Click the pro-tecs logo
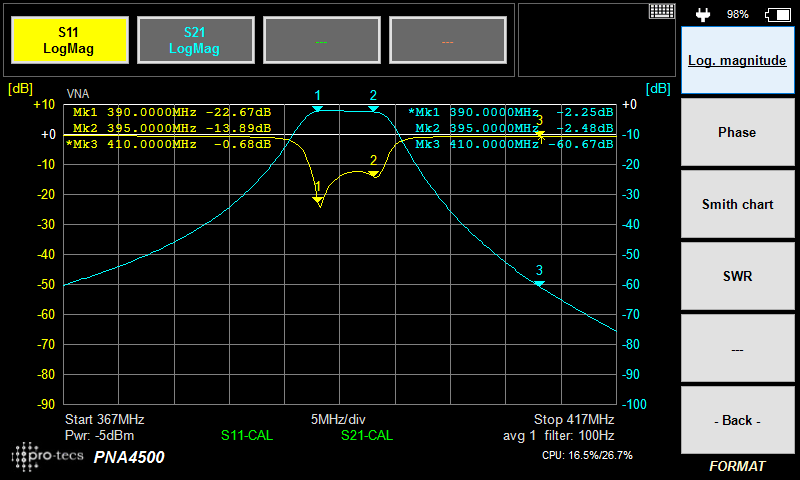Screen dimensions: 800x480 (46, 456)
